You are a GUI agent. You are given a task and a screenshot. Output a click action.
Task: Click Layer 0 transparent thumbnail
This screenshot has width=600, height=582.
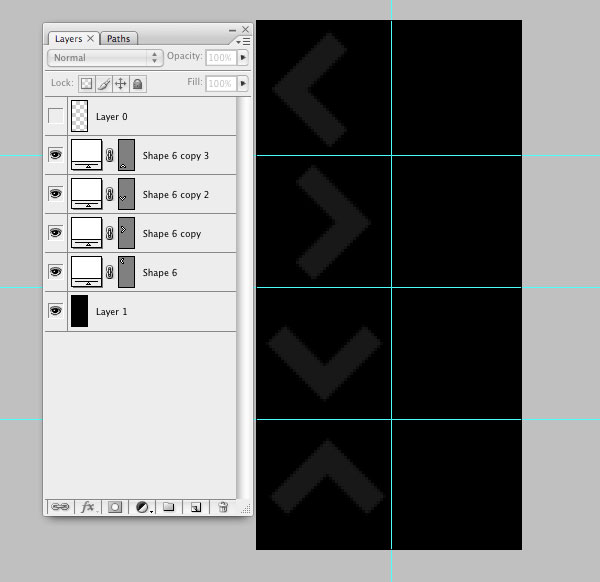coord(80,116)
